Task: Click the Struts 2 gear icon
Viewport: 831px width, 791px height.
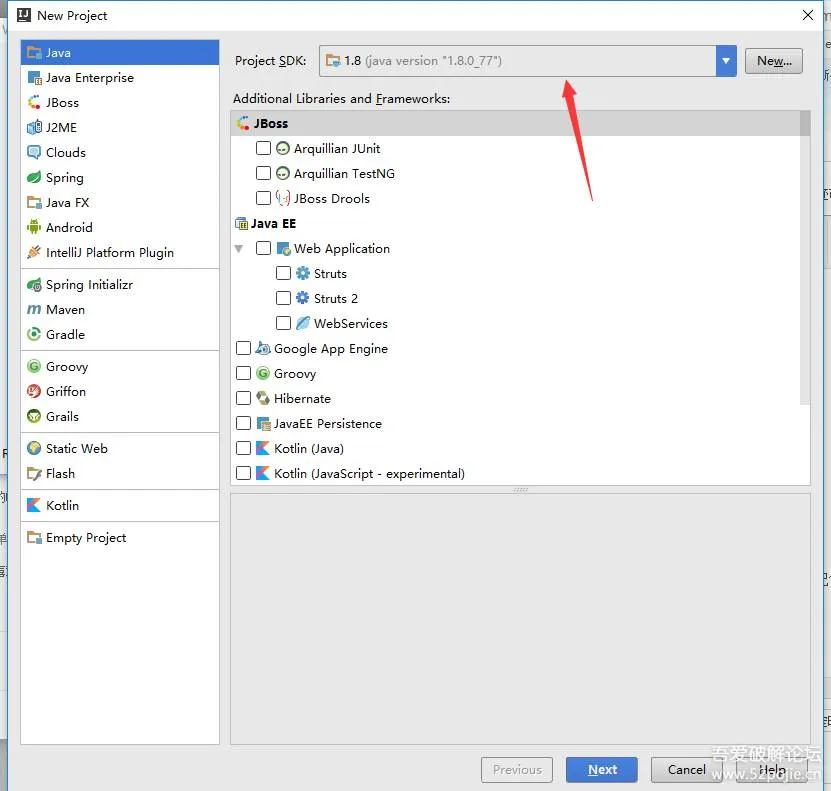Action: click(x=303, y=298)
